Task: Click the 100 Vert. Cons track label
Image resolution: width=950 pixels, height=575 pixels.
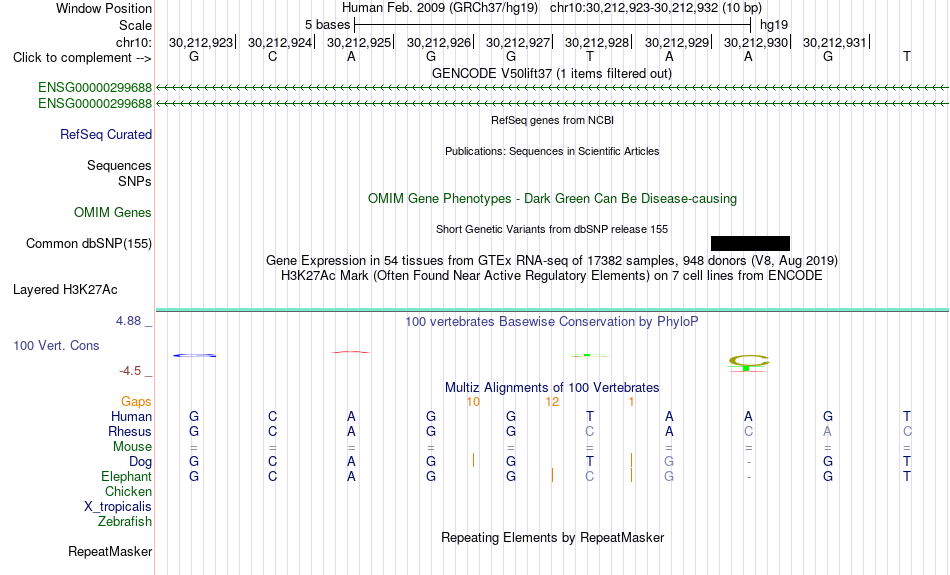Action: pos(56,345)
